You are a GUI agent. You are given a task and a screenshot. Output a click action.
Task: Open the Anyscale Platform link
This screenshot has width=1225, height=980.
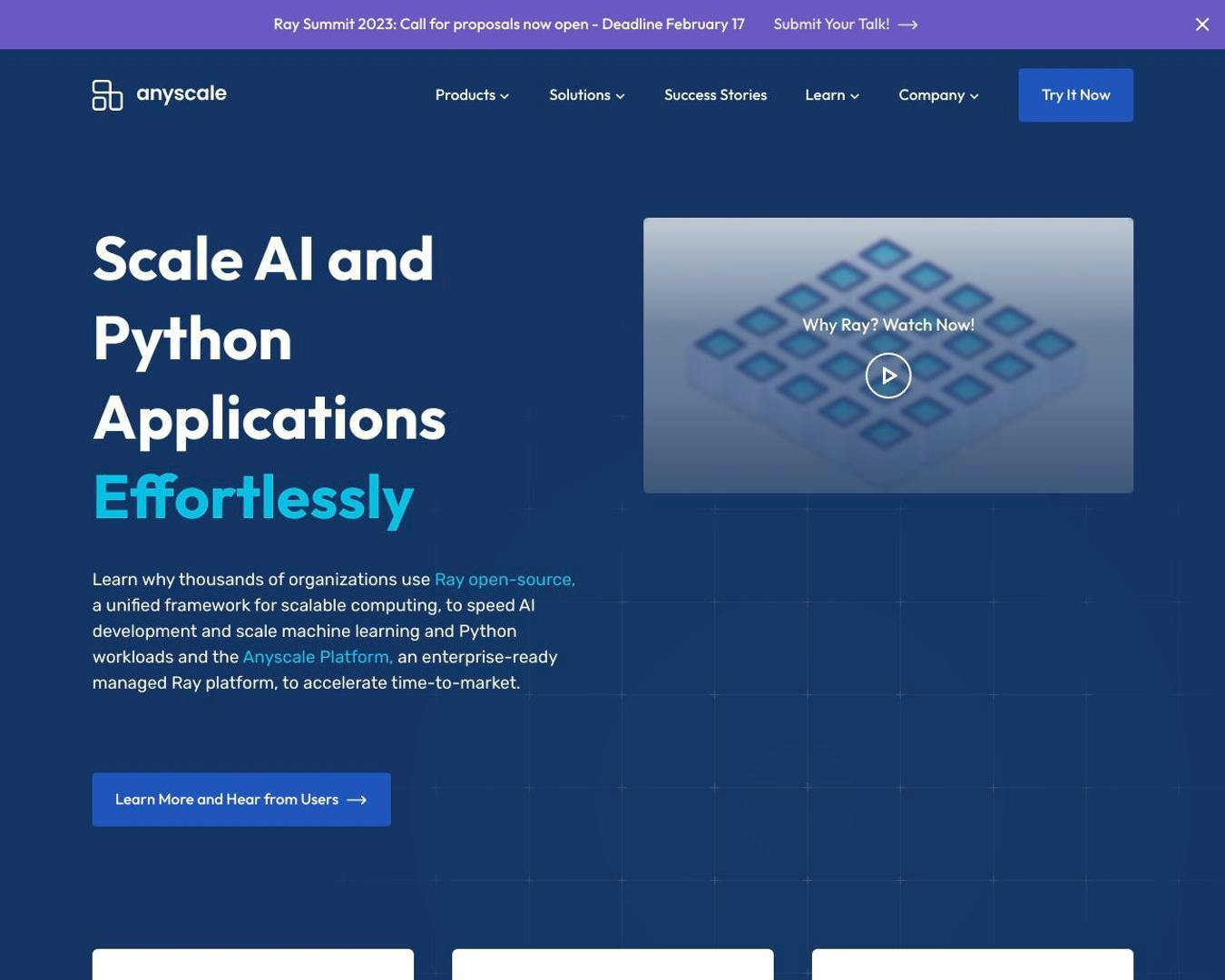point(318,657)
